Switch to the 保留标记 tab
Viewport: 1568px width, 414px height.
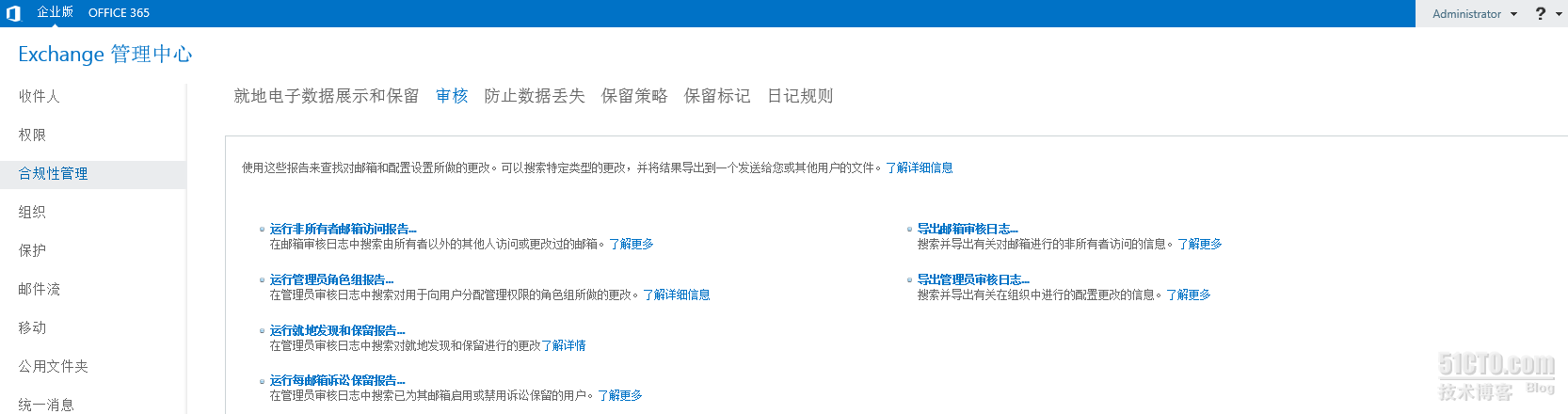click(x=717, y=96)
